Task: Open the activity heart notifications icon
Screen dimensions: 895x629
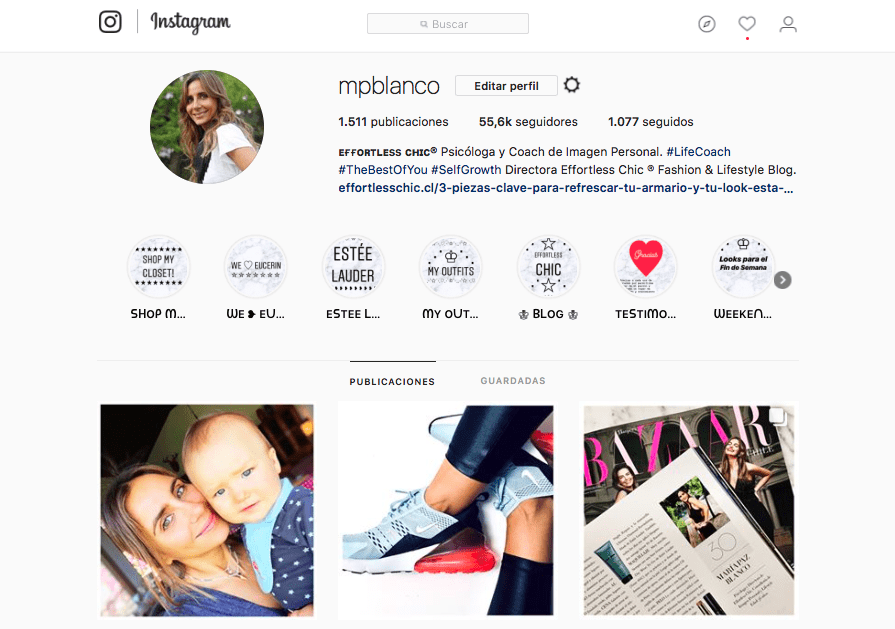Action: (x=747, y=24)
